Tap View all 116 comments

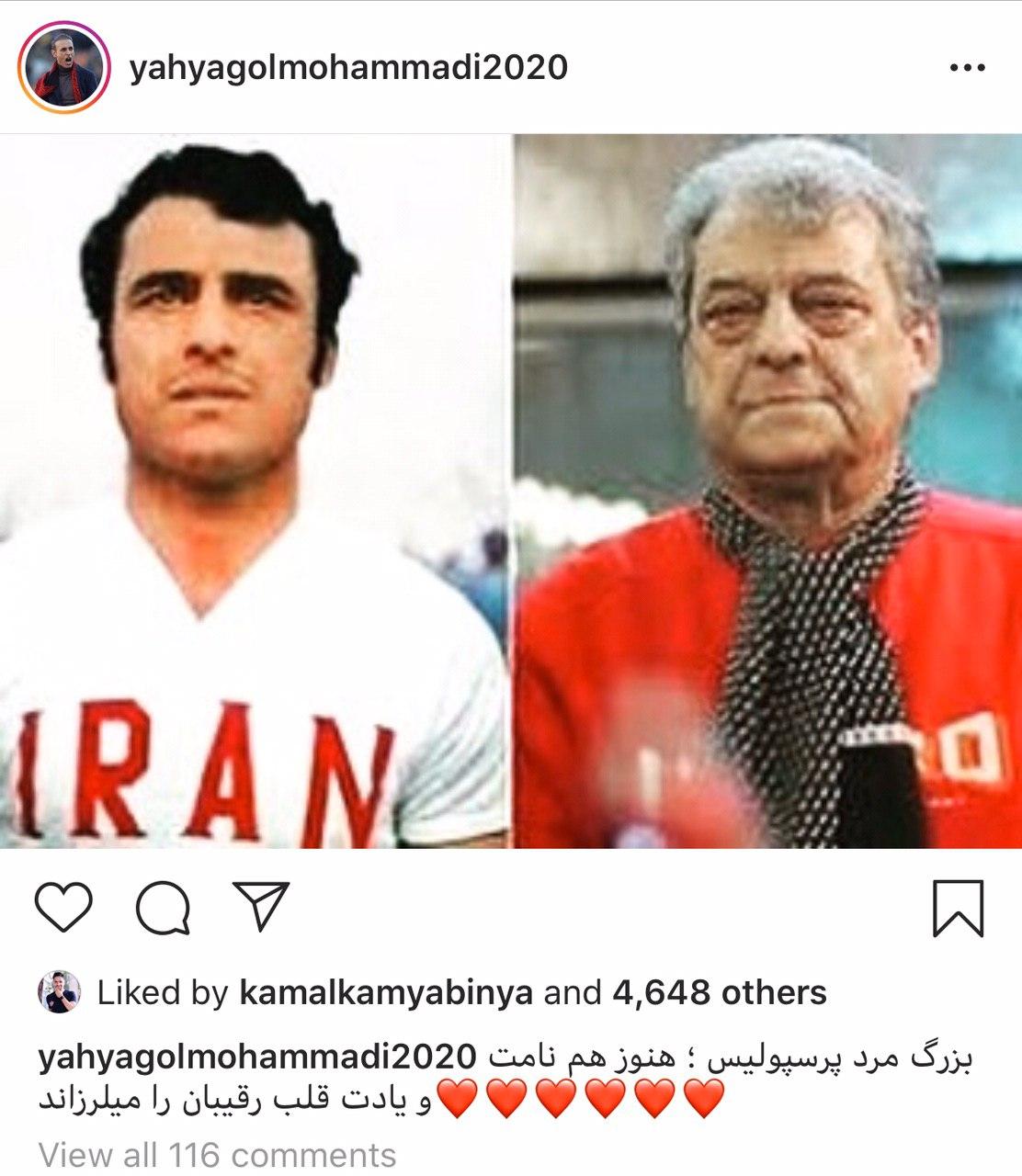coord(218,1154)
